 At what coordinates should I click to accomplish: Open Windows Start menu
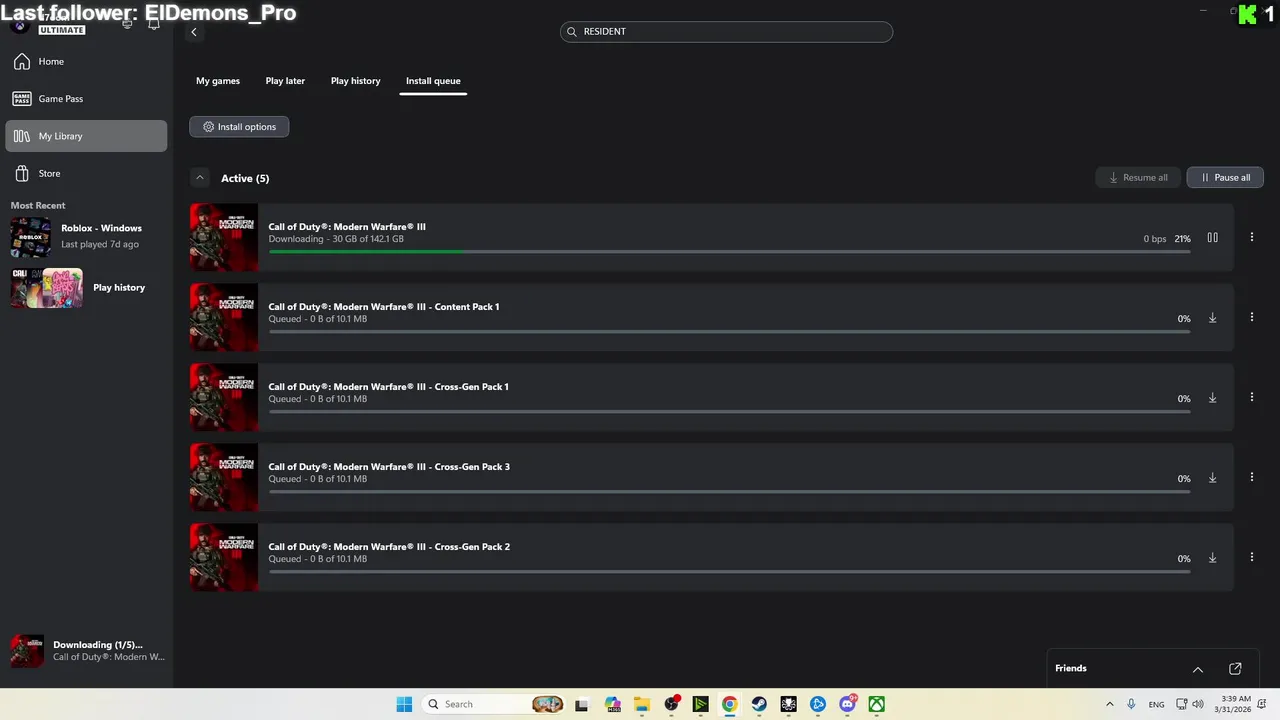pos(404,704)
